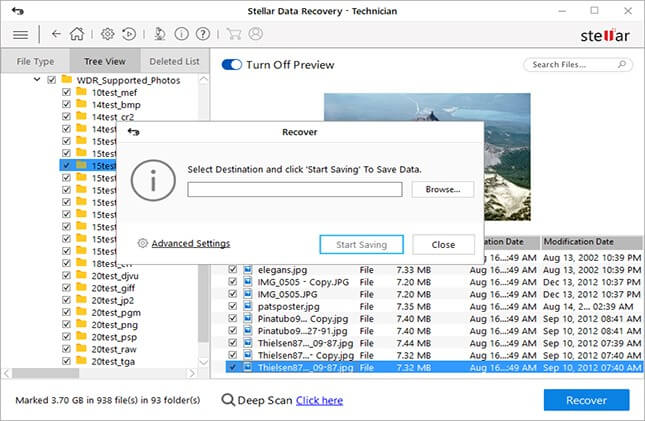645x421 pixels.
Task: Select the 20test_raw folder
Action: click(114, 349)
